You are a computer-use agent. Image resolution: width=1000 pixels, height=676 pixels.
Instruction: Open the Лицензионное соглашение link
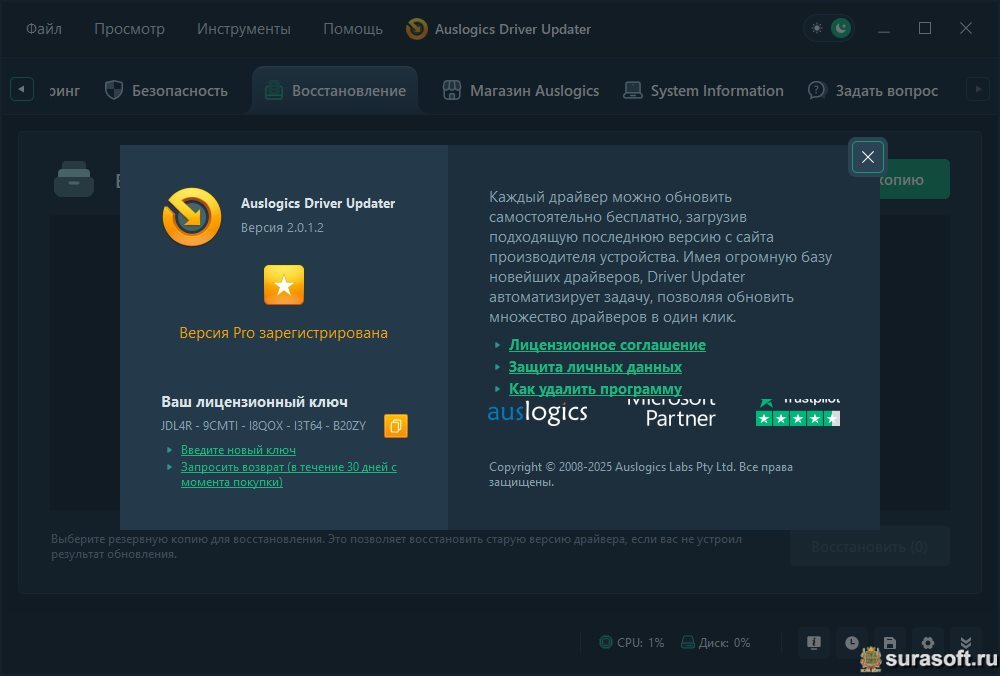click(607, 344)
